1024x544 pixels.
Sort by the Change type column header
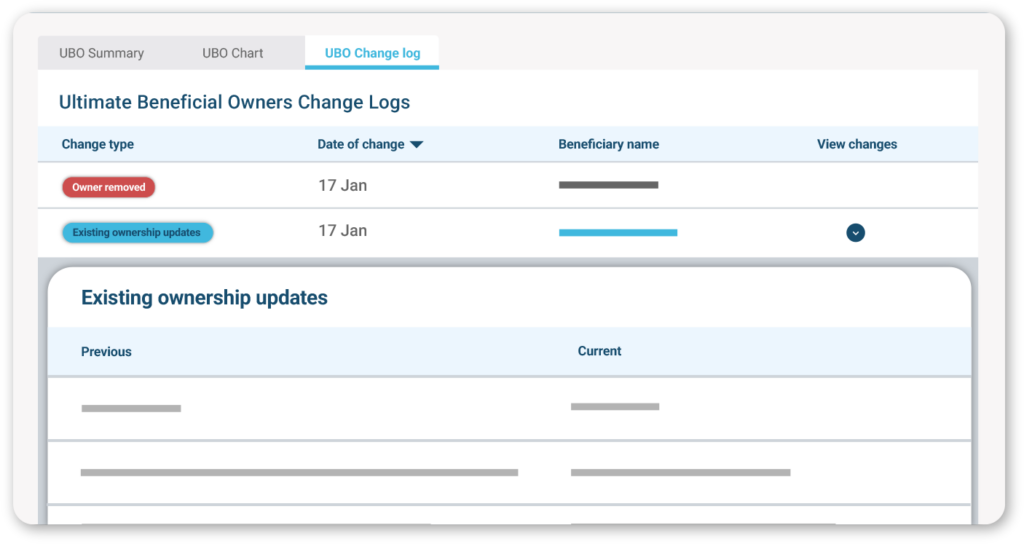click(x=97, y=144)
